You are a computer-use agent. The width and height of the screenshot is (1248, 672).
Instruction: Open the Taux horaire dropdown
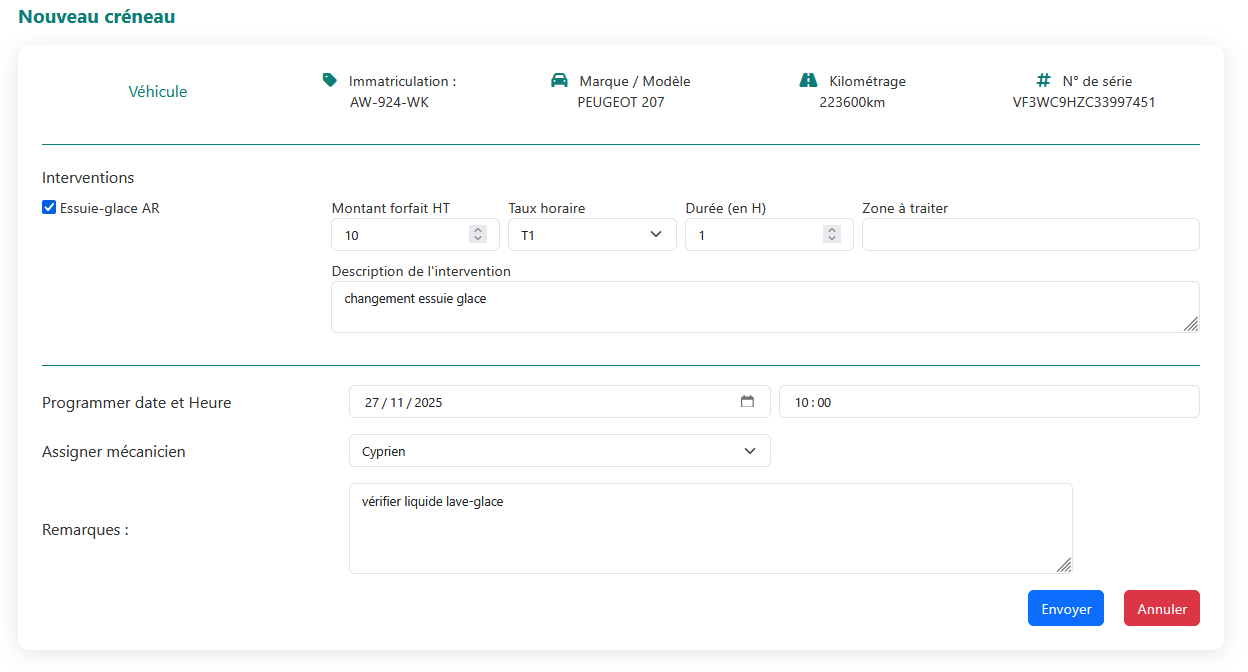[592, 235]
